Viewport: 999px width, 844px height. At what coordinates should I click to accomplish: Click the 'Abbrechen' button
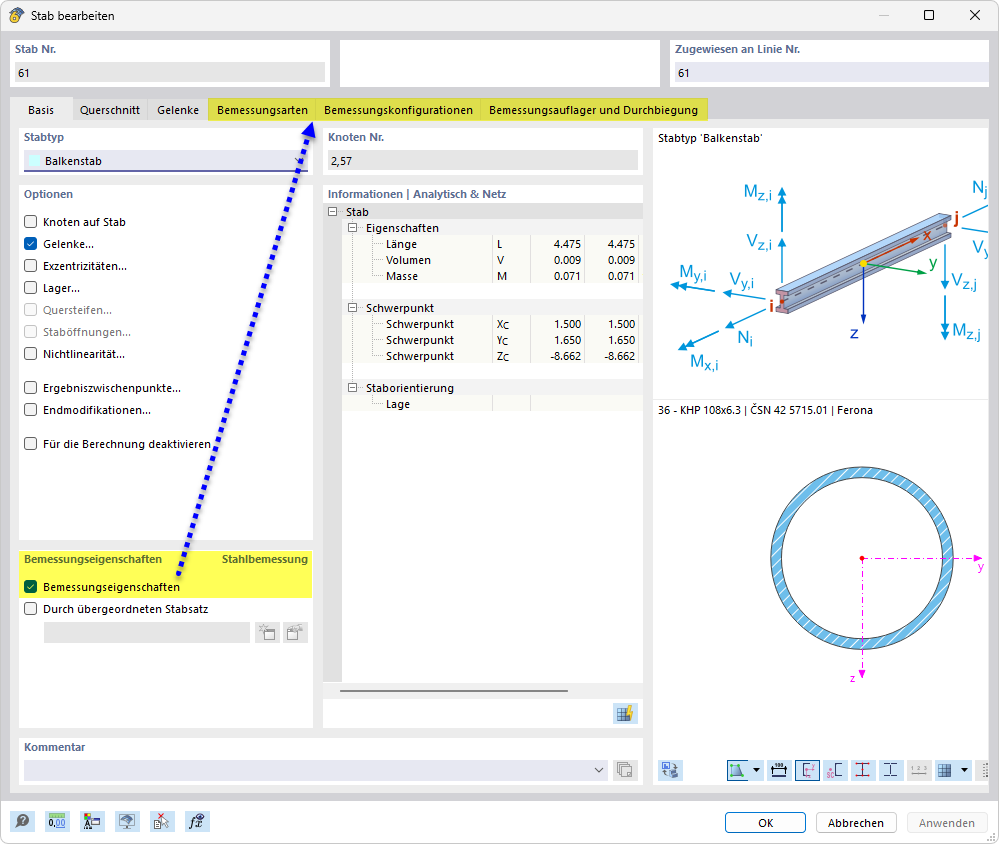pyautogui.click(x=856, y=822)
